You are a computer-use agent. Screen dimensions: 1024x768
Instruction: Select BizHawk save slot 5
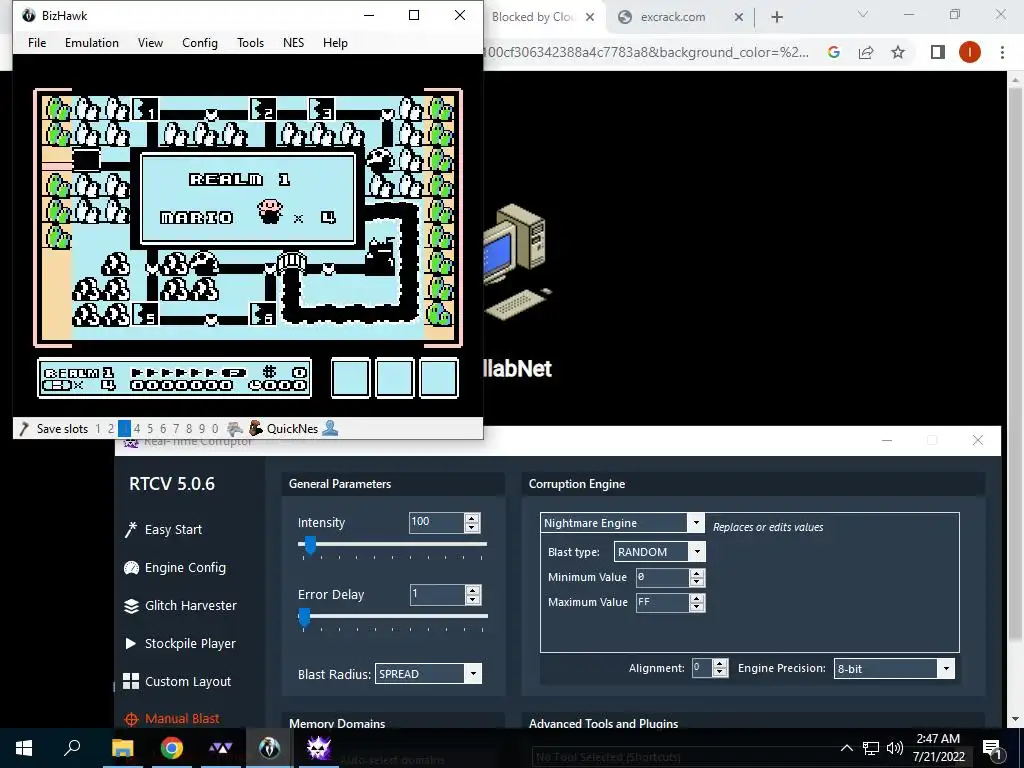coord(150,429)
